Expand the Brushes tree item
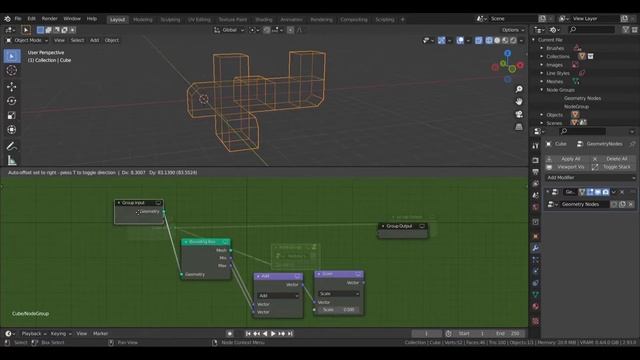This screenshot has height=360, width=640. point(542,48)
